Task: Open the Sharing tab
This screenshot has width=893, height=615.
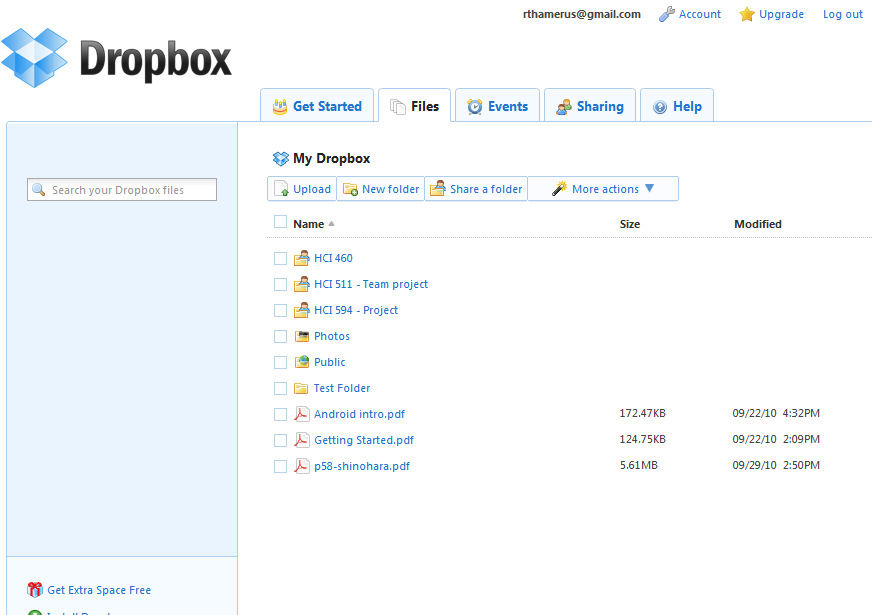Action: [589, 105]
